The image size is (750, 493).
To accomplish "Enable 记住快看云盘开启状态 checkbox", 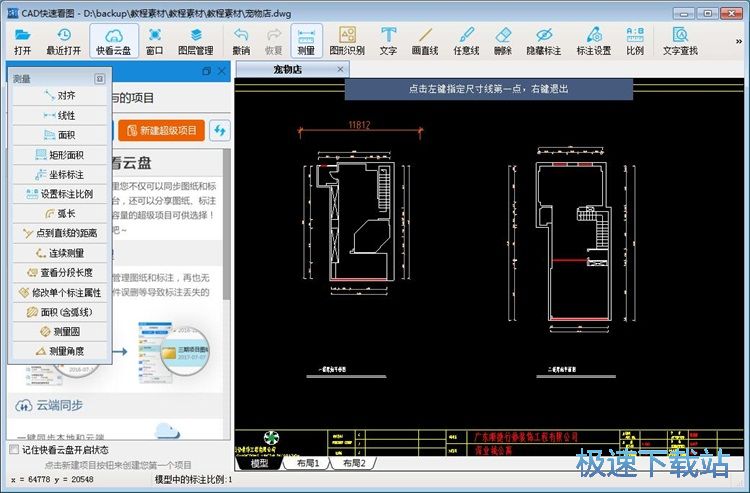I will (x=13, y=450).
